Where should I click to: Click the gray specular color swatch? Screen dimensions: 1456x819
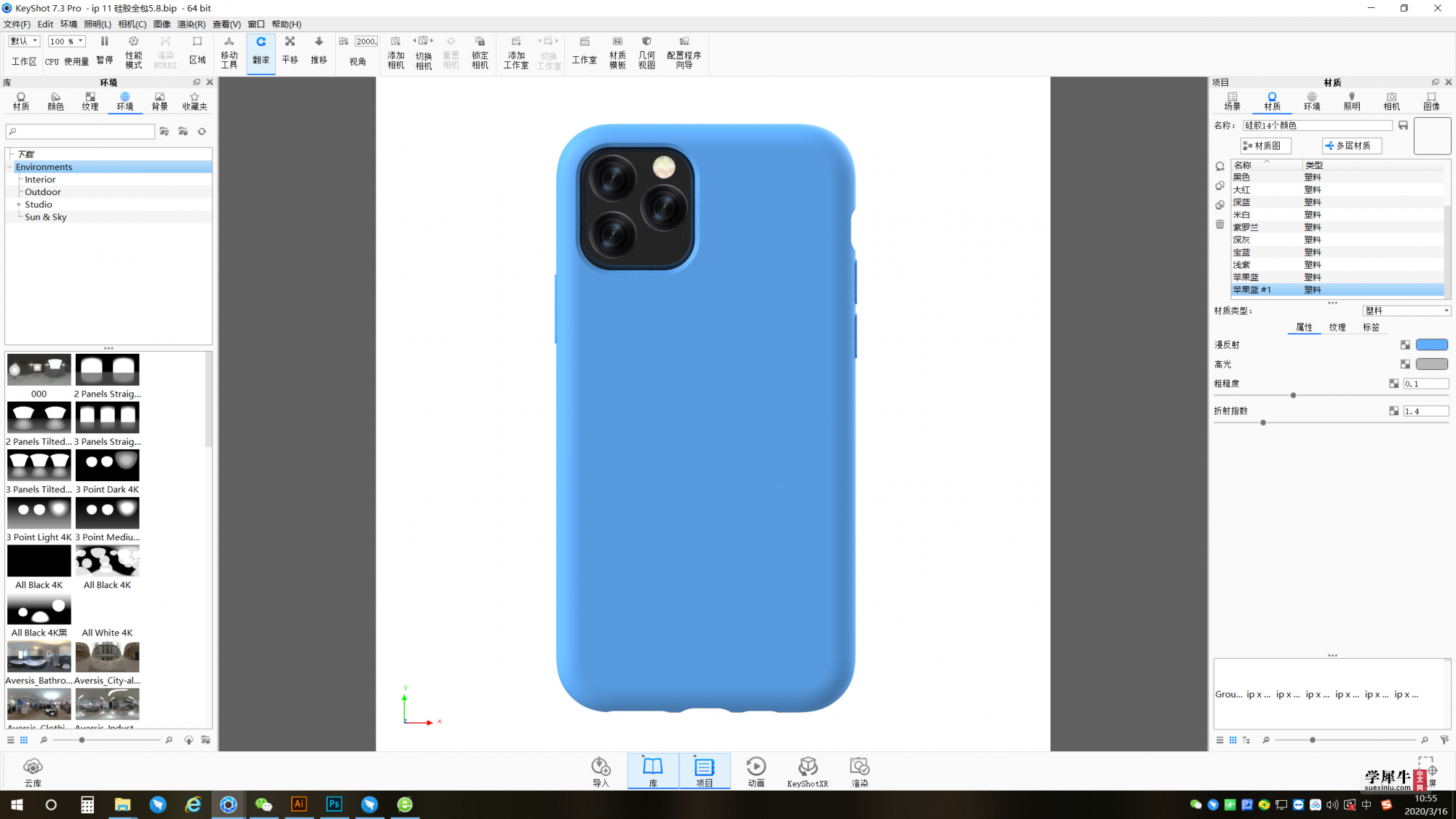1431,364
